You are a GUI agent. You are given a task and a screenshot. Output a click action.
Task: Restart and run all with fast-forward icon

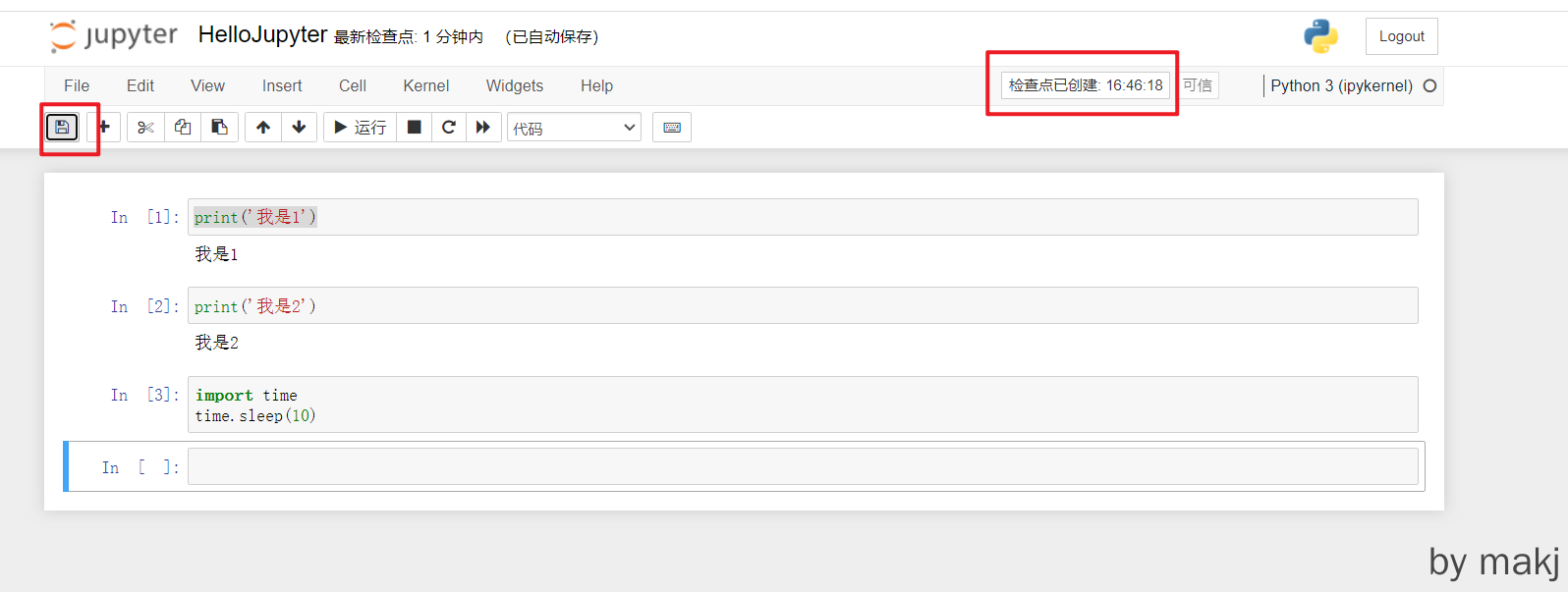[x=483, y=128]
